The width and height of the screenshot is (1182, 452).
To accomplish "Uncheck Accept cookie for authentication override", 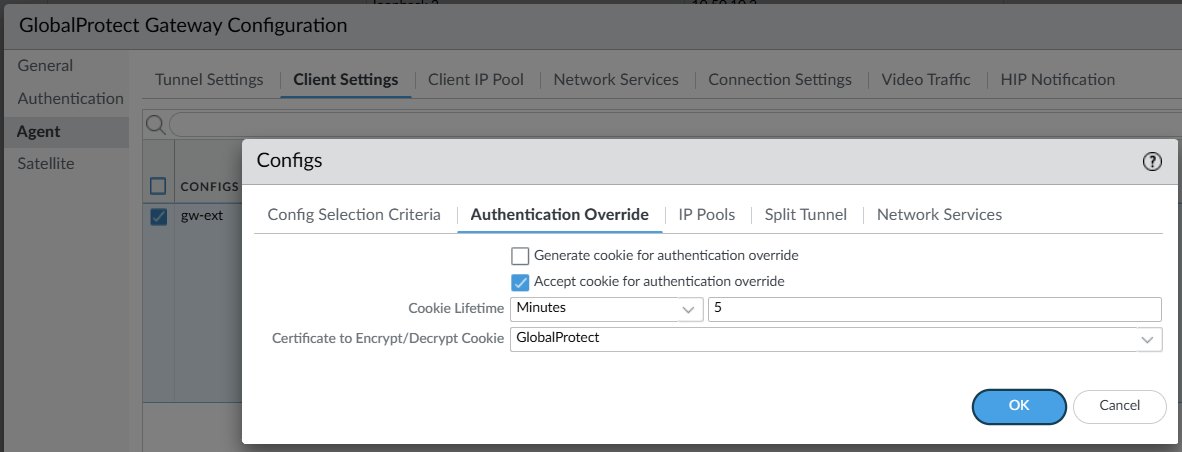I will [520, 281].
